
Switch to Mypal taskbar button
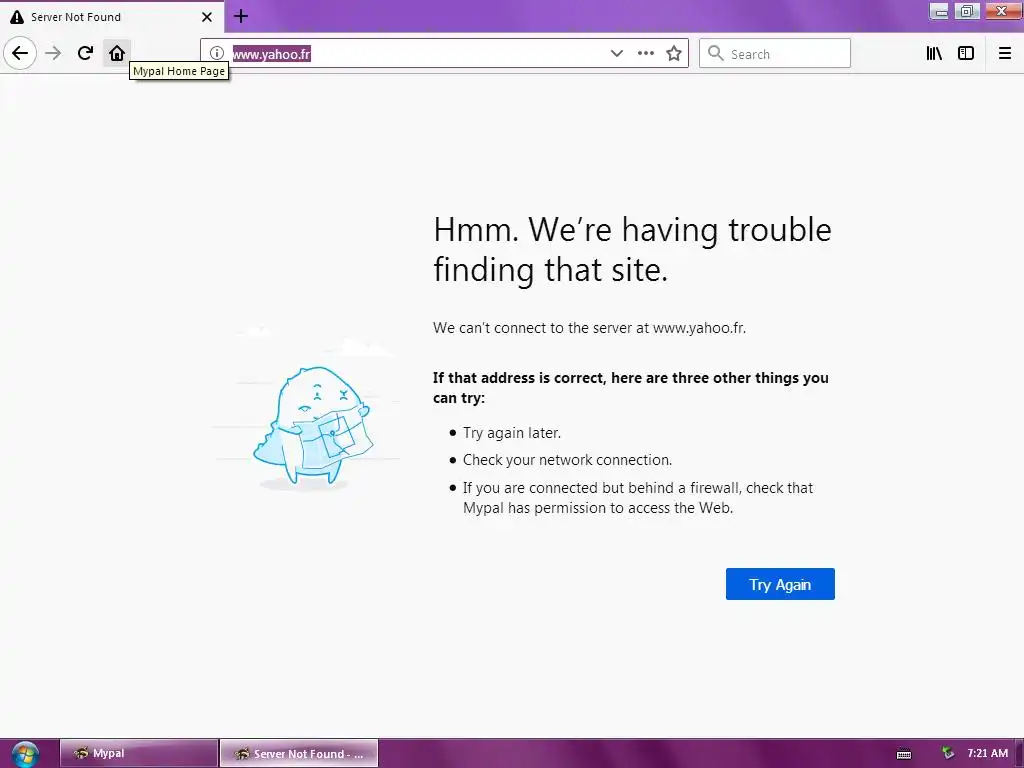pyautogui.click(x=138, y=754)
